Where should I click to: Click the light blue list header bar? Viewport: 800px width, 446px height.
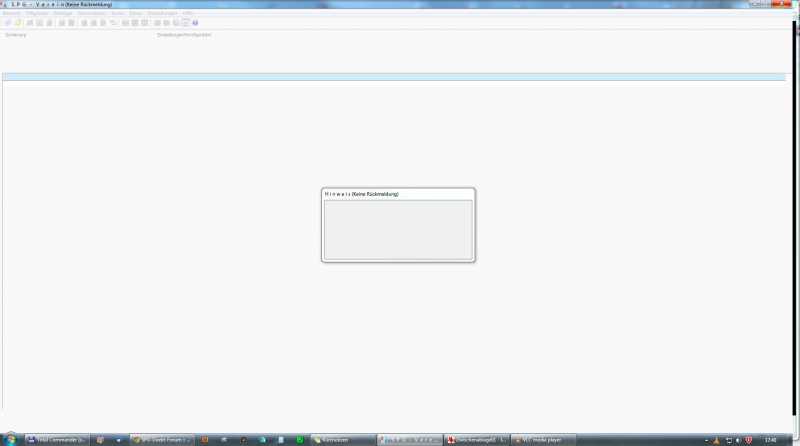[393, 76]
